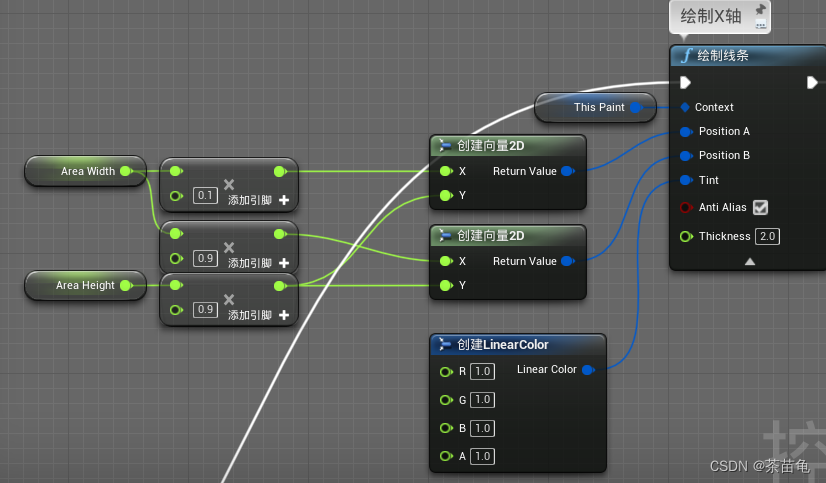826x483 pixels.
Task: Click top input pin of the 0.1 multiply node
Action: coord(176,171)
